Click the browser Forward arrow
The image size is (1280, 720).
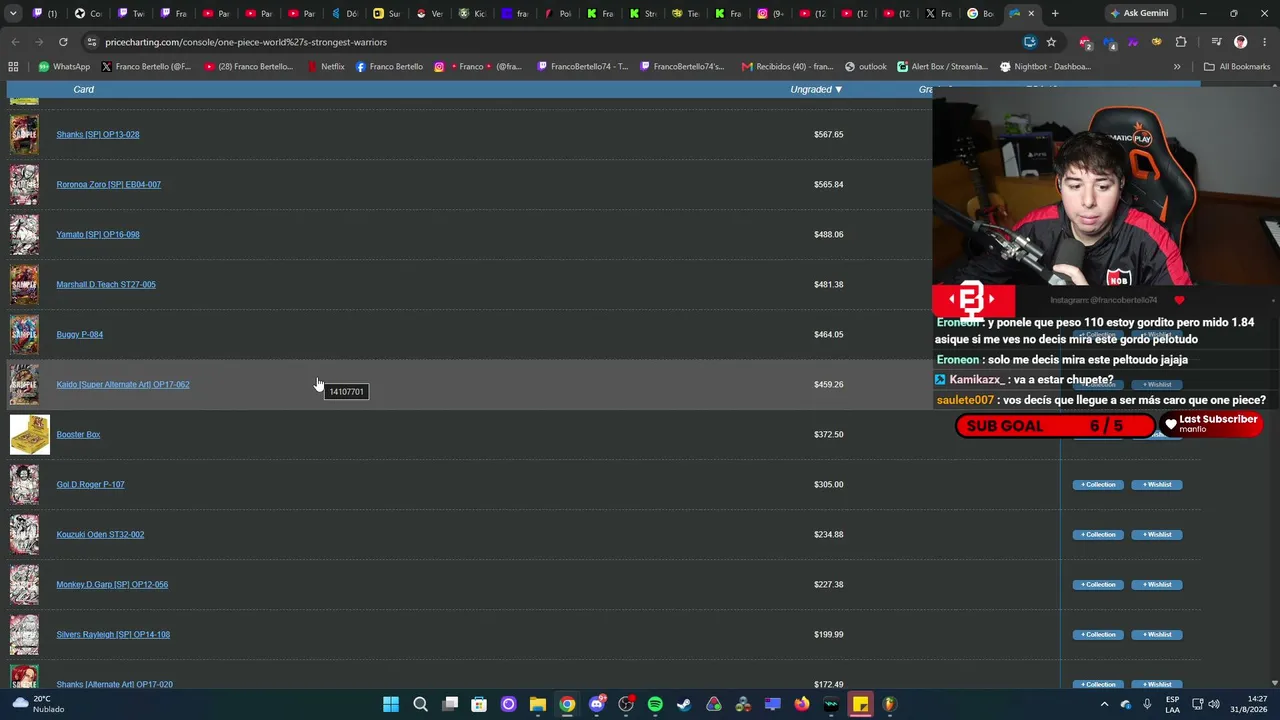tap(39, 42)
